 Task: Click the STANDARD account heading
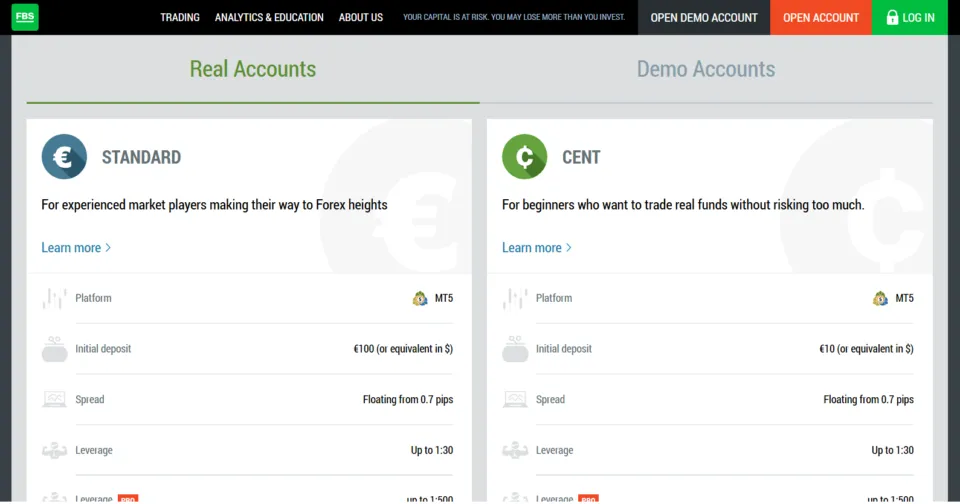pos(141,157)
